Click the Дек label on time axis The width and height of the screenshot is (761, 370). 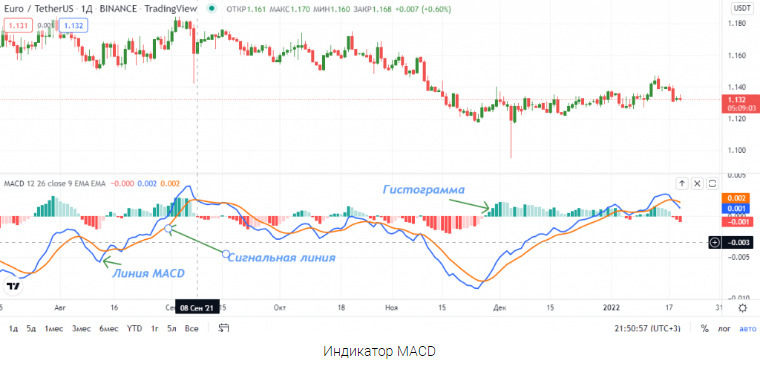point(500,307)
